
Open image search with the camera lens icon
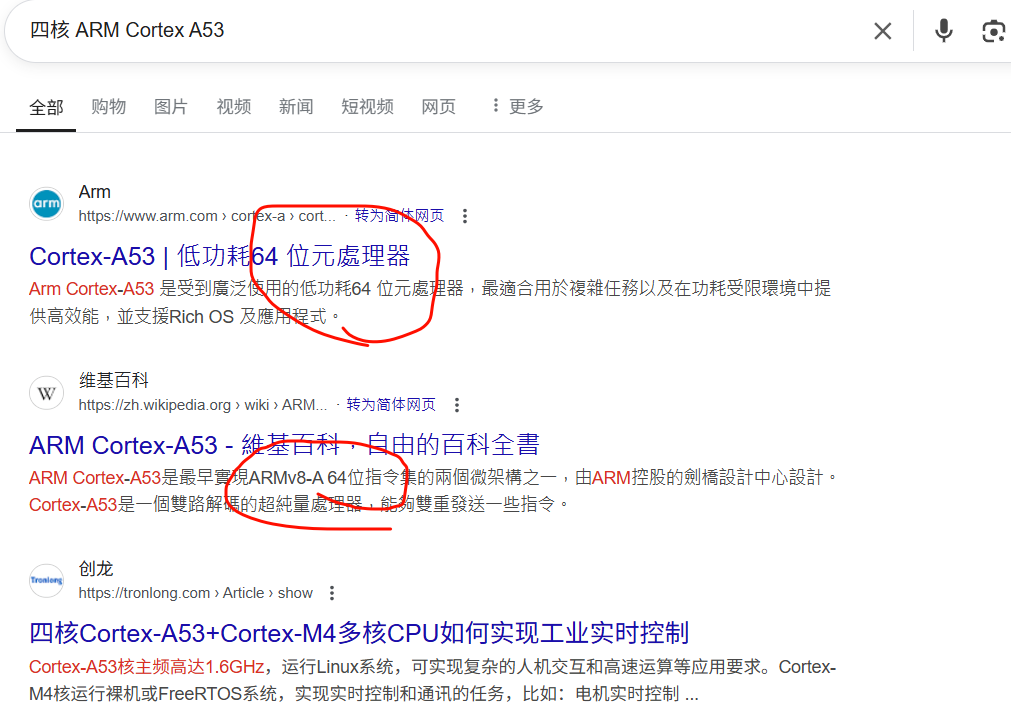[x=994, y=31]
